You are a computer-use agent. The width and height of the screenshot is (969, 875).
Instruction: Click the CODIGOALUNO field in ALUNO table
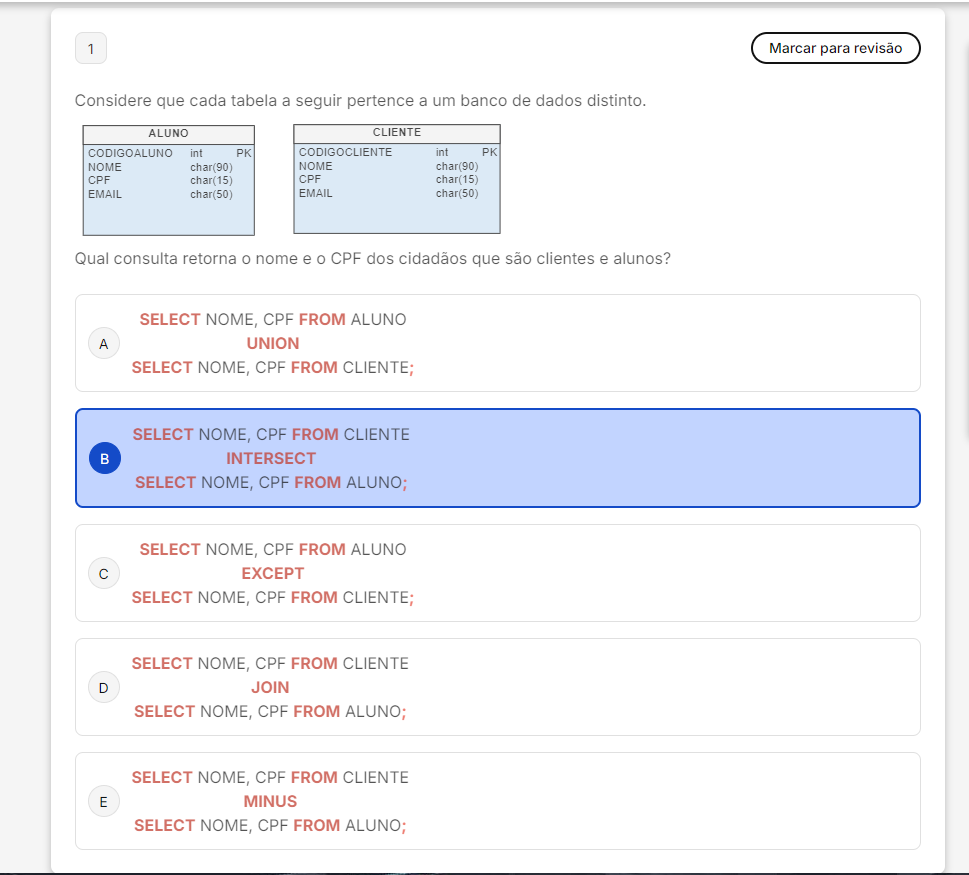130,154
